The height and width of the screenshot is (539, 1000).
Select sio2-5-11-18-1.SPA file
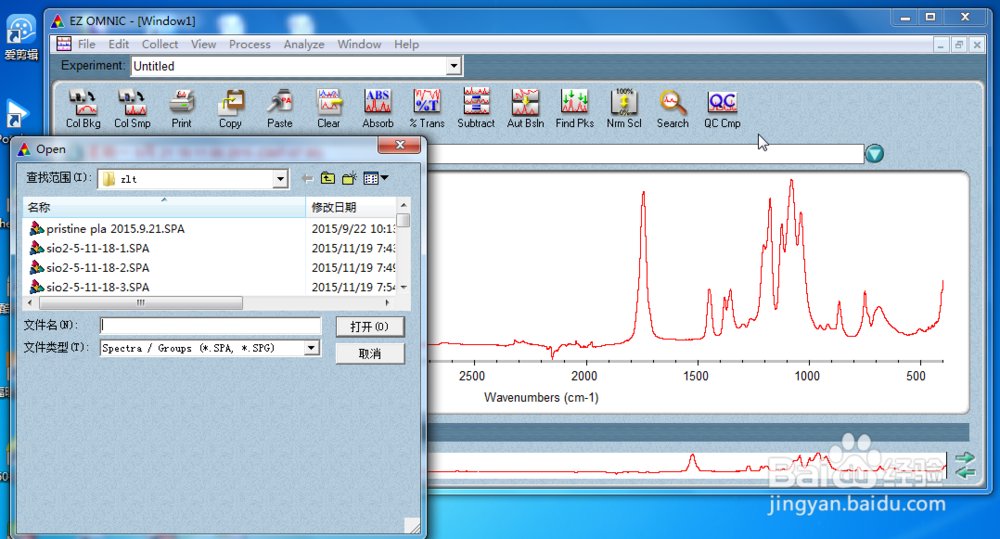click(x=98, y=248)
